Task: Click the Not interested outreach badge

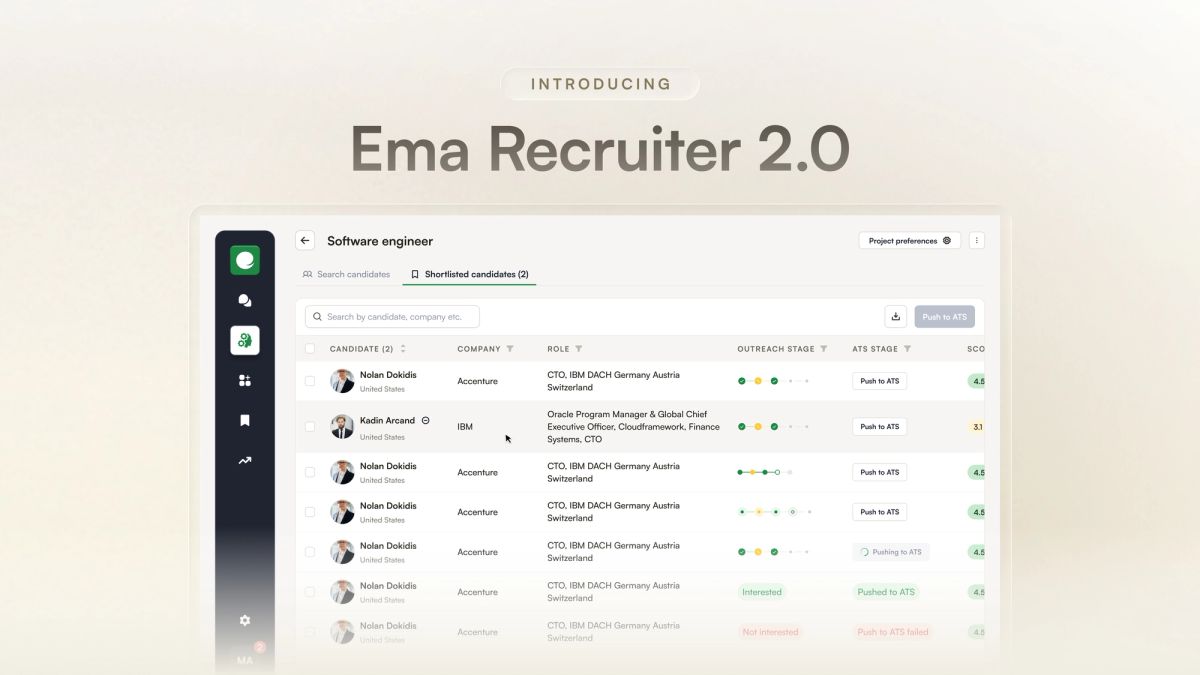Action: tap(770, 632)
